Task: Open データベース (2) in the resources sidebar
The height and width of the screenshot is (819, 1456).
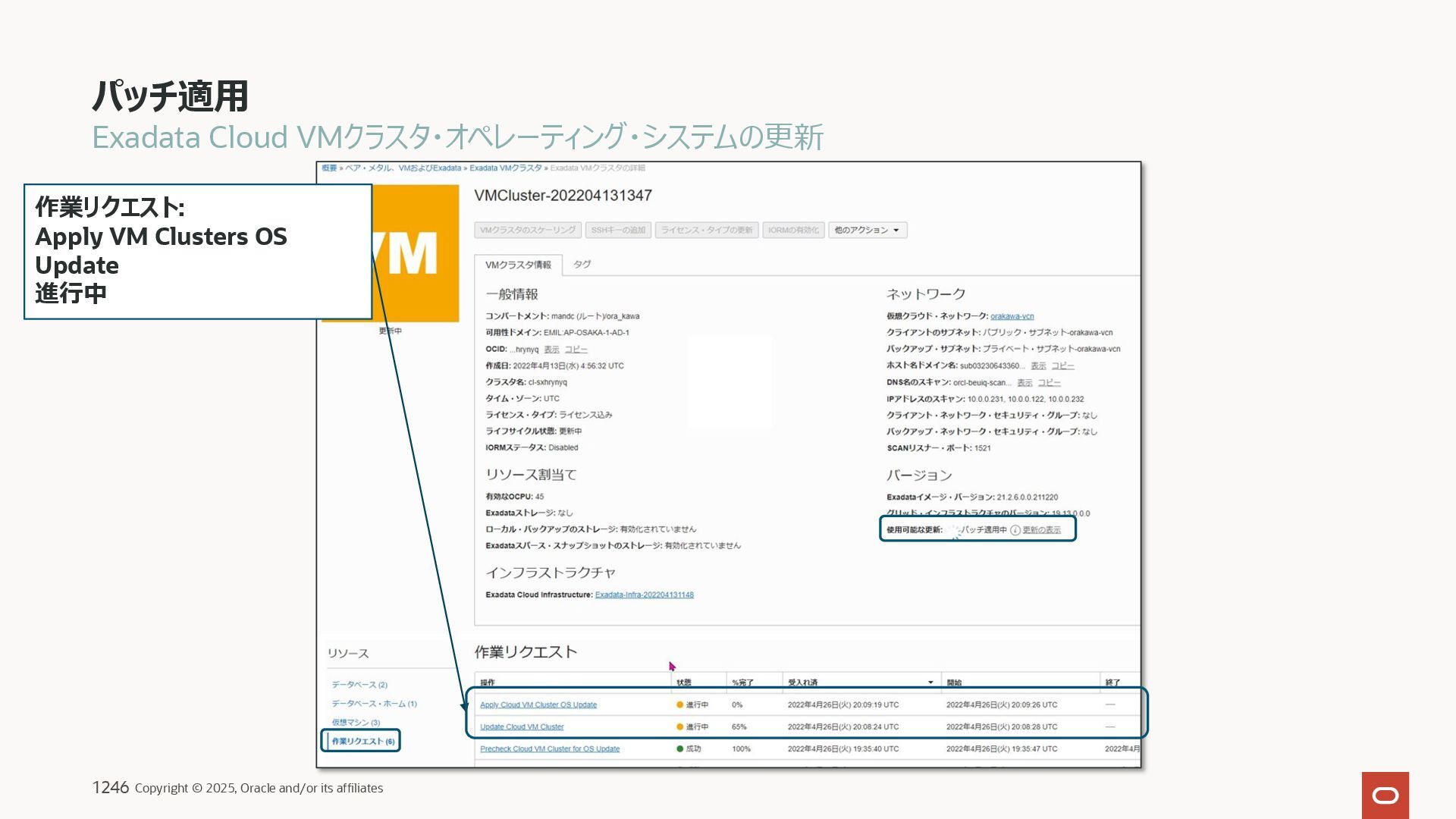Action: click(359, 685)
